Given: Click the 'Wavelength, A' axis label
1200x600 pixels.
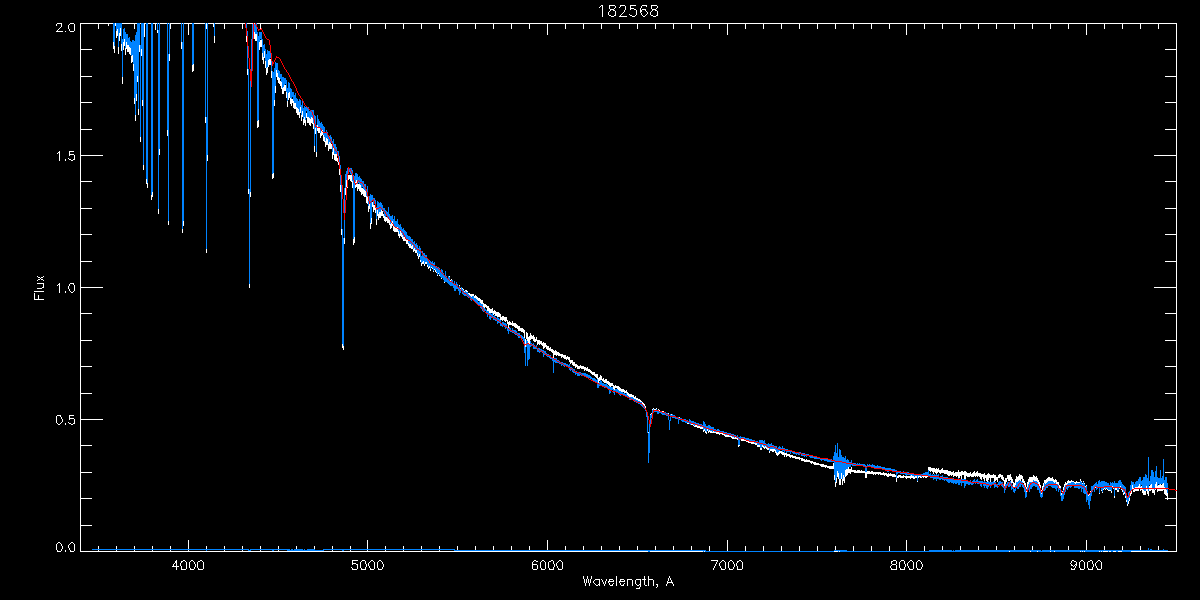Looking at the screenshot, I should [x=628, y=581].
